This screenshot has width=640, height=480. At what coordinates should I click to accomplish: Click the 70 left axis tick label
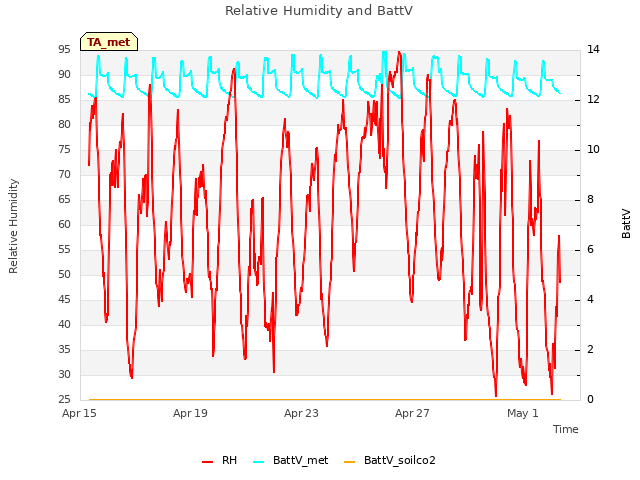(64, 174)
